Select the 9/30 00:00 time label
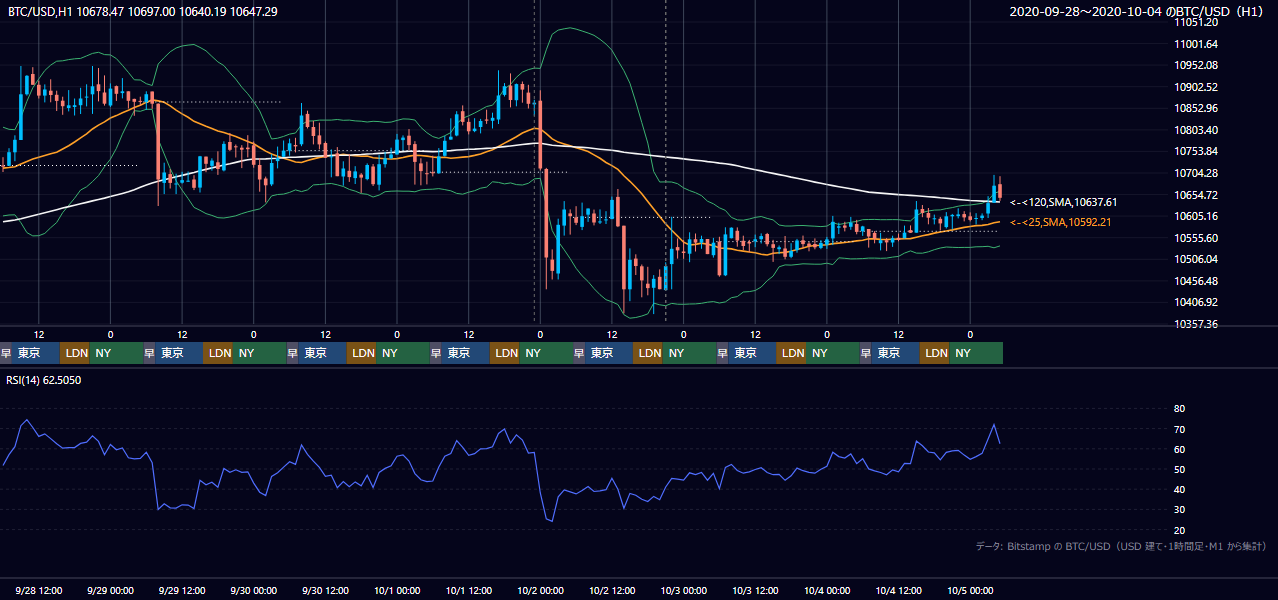This screenshot has height=600, width=1278. [x=254, y=591]
